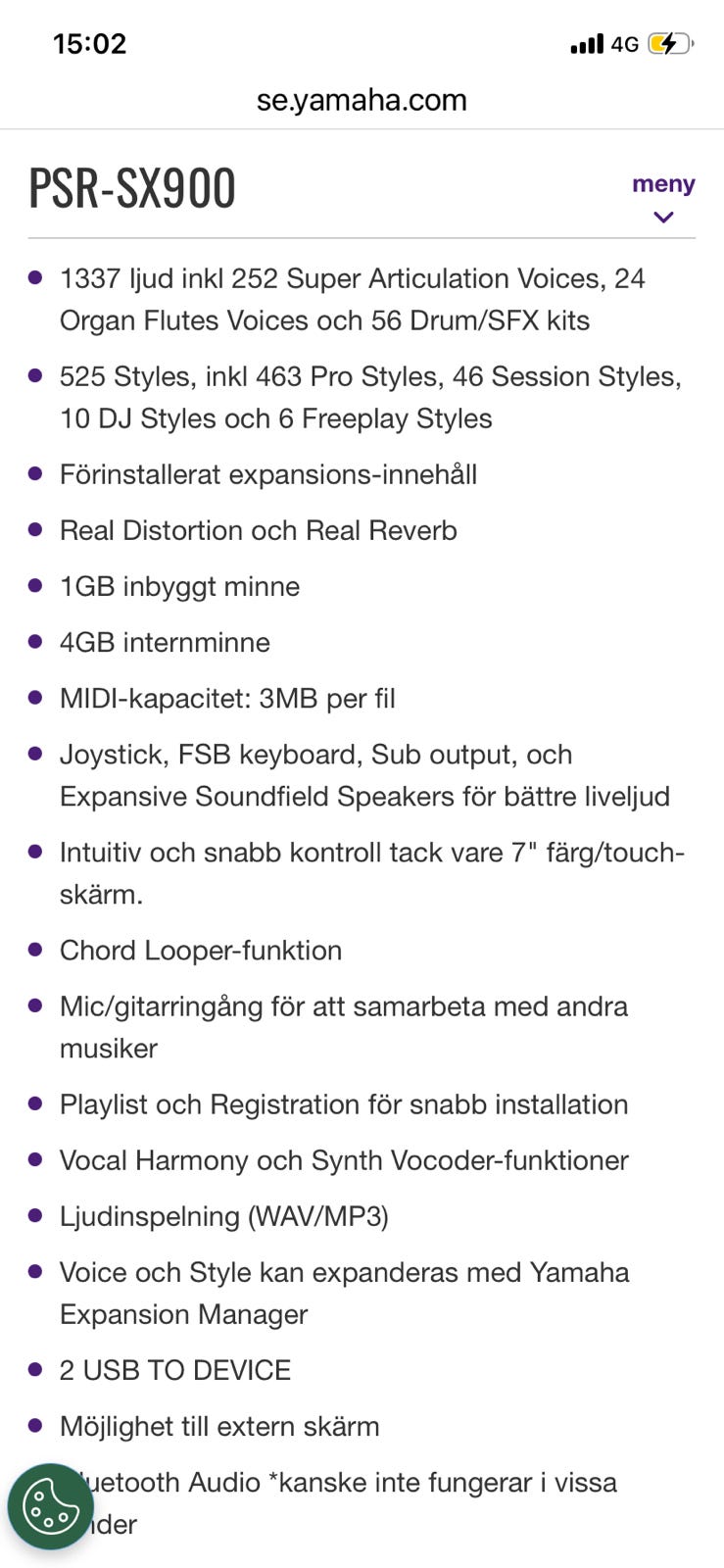Tap the MIDI-kapacitet 3MB per fil item
The width and height of the screenshot is (724, 1568).
tap(227, 698)
